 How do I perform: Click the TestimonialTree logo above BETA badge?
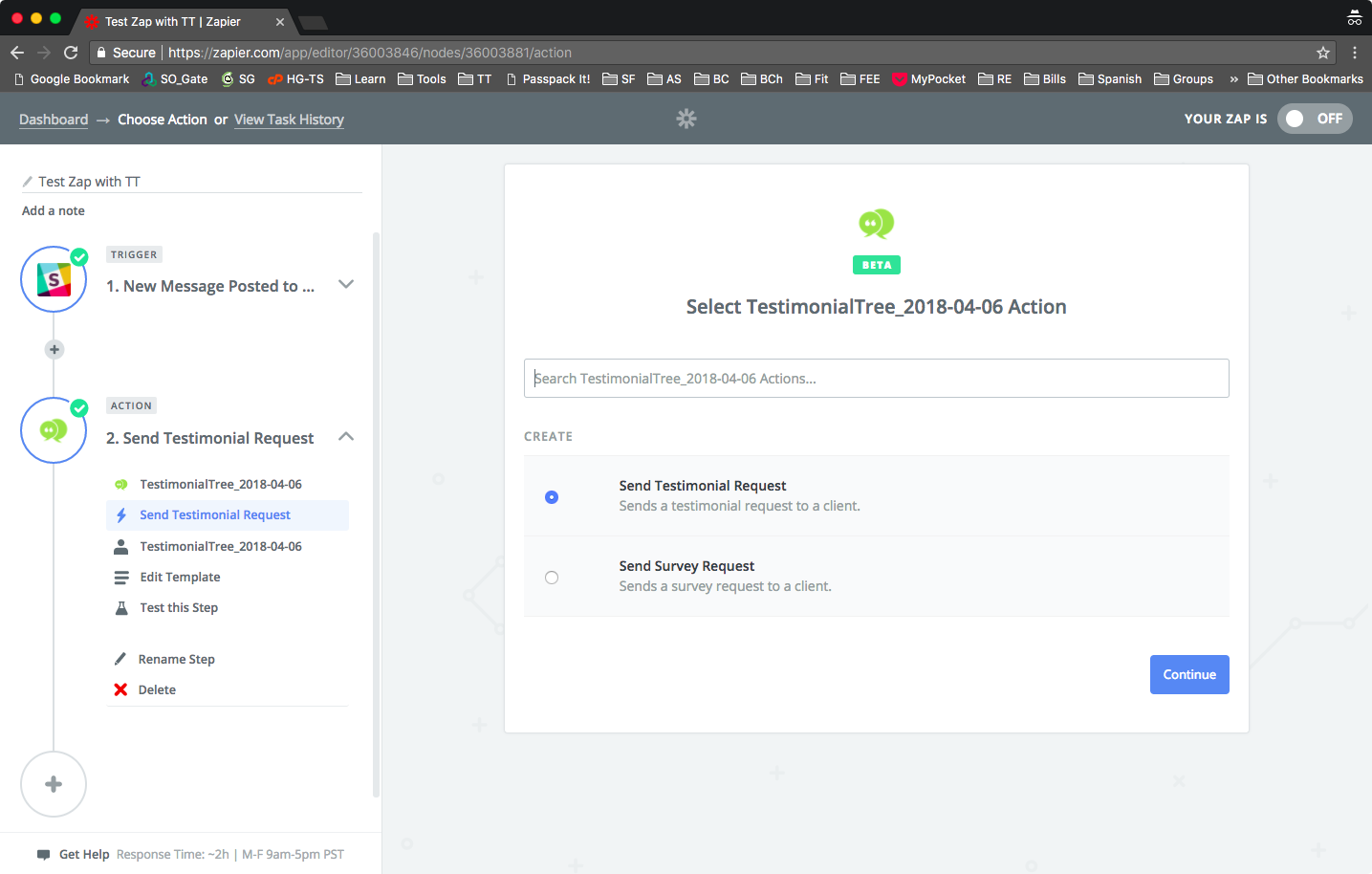tap(877, 224)
